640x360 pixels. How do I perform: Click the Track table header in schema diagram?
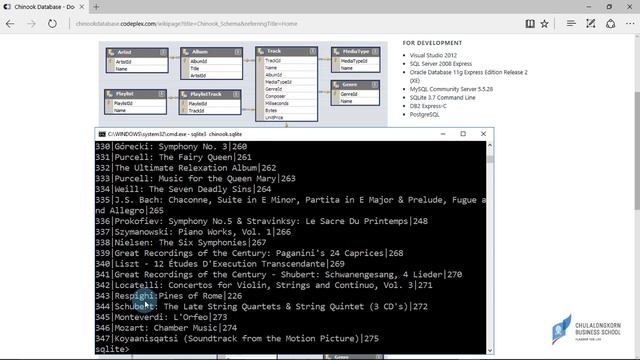pos(286,51)
